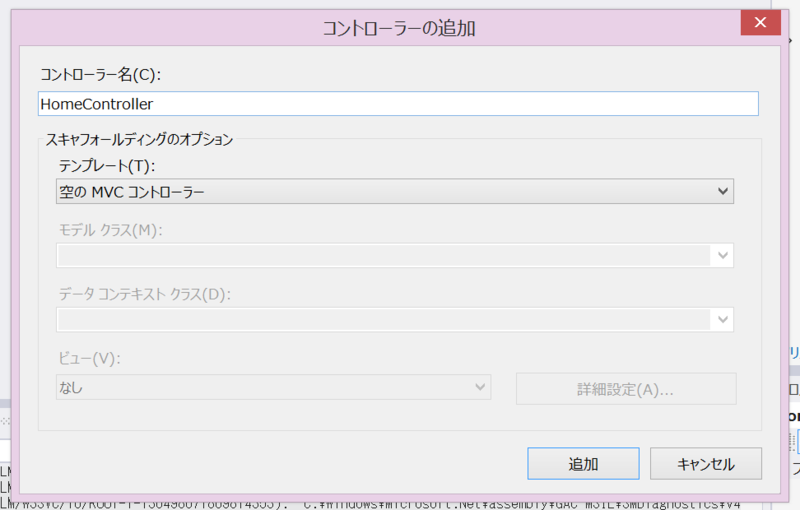
Task: Click the スキャフォールディングのオプション group title
Action: pyautogui.click(x=139, y=139)
